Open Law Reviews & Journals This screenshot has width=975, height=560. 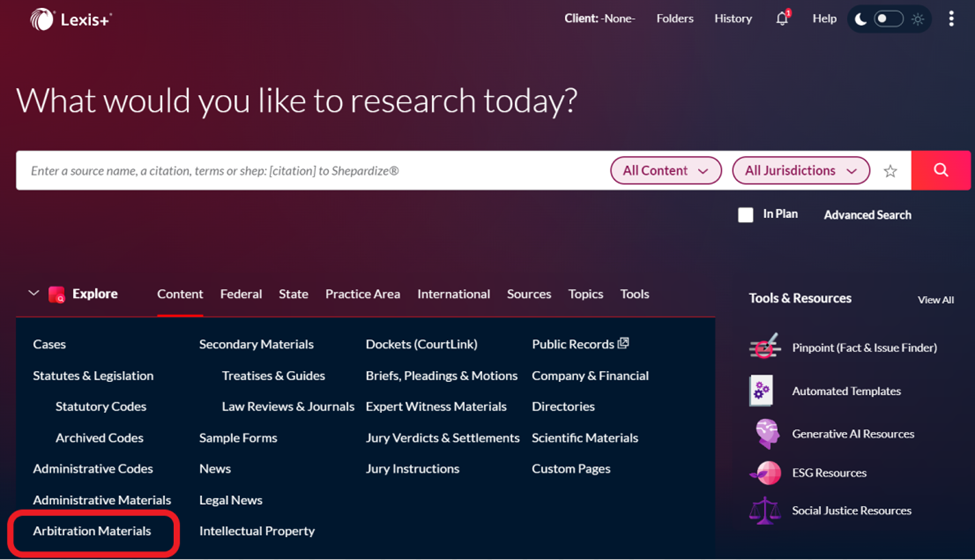point(288,406)
